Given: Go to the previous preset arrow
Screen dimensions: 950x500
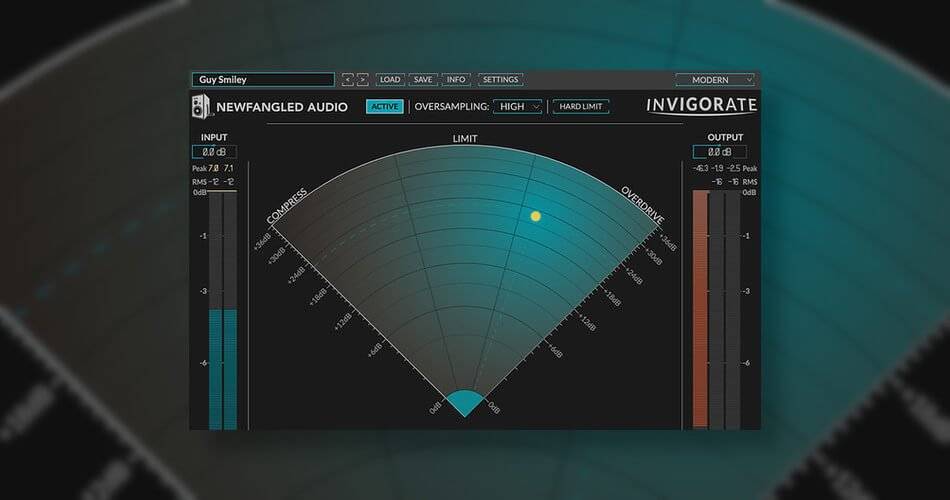Looking at the screenshot, I should click(347, 79).
